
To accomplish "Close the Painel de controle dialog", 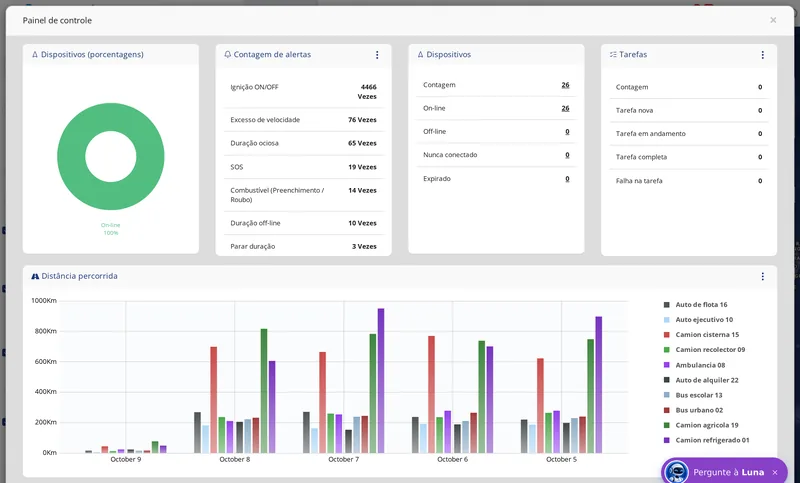I will (x=773, y=20).
